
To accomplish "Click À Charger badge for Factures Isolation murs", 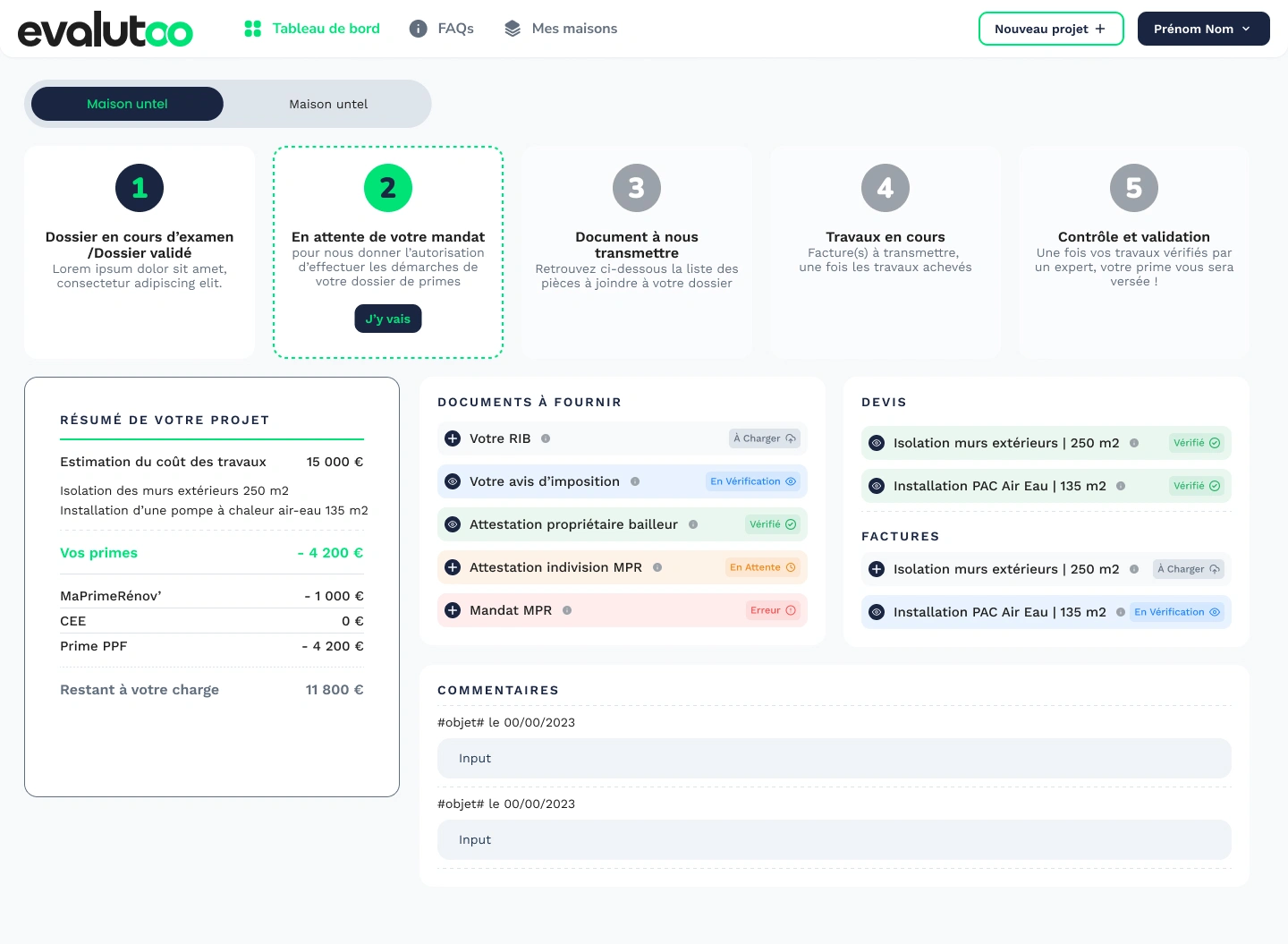I will (1188, 569).
